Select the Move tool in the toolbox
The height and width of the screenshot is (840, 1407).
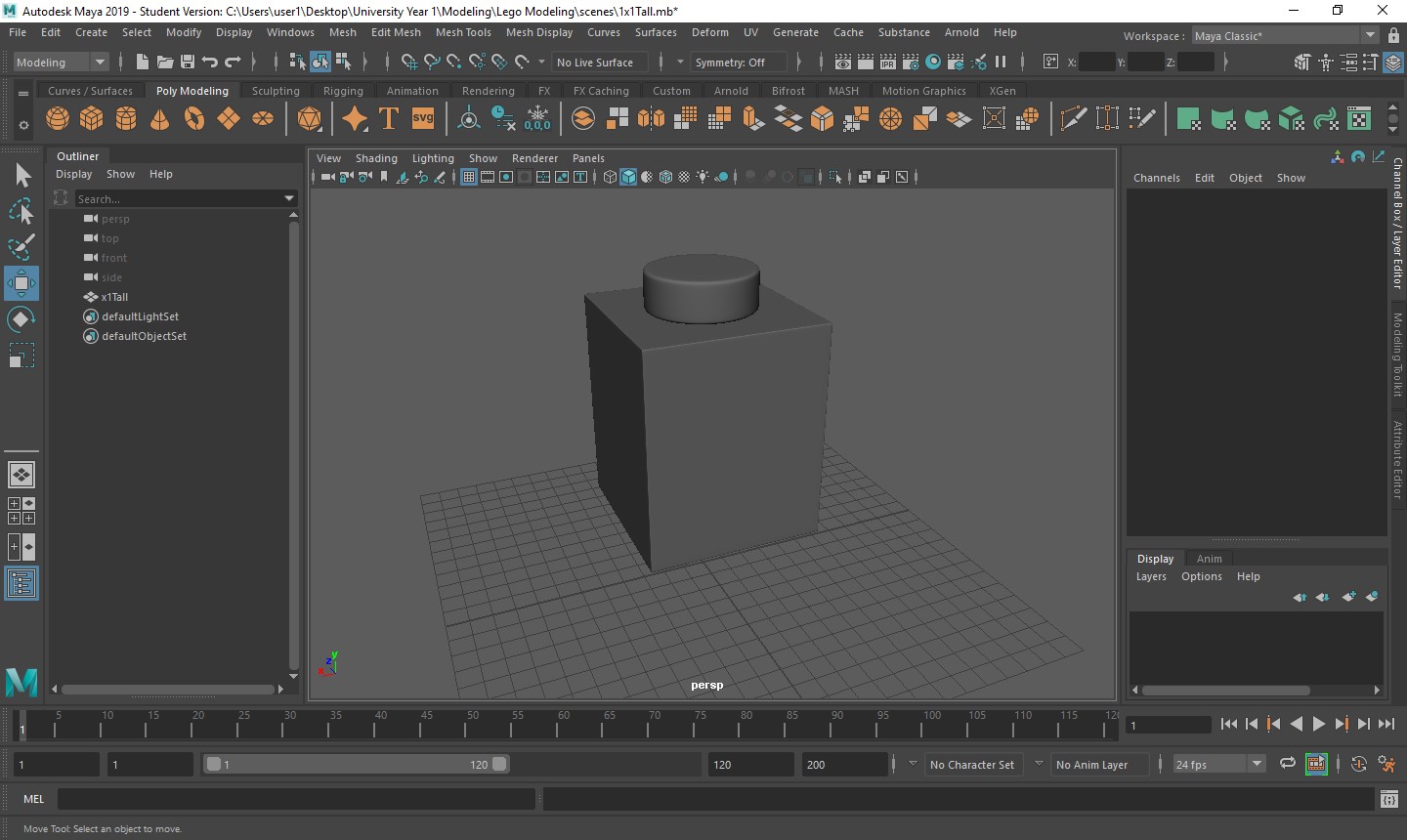click(x=21, y=284)
